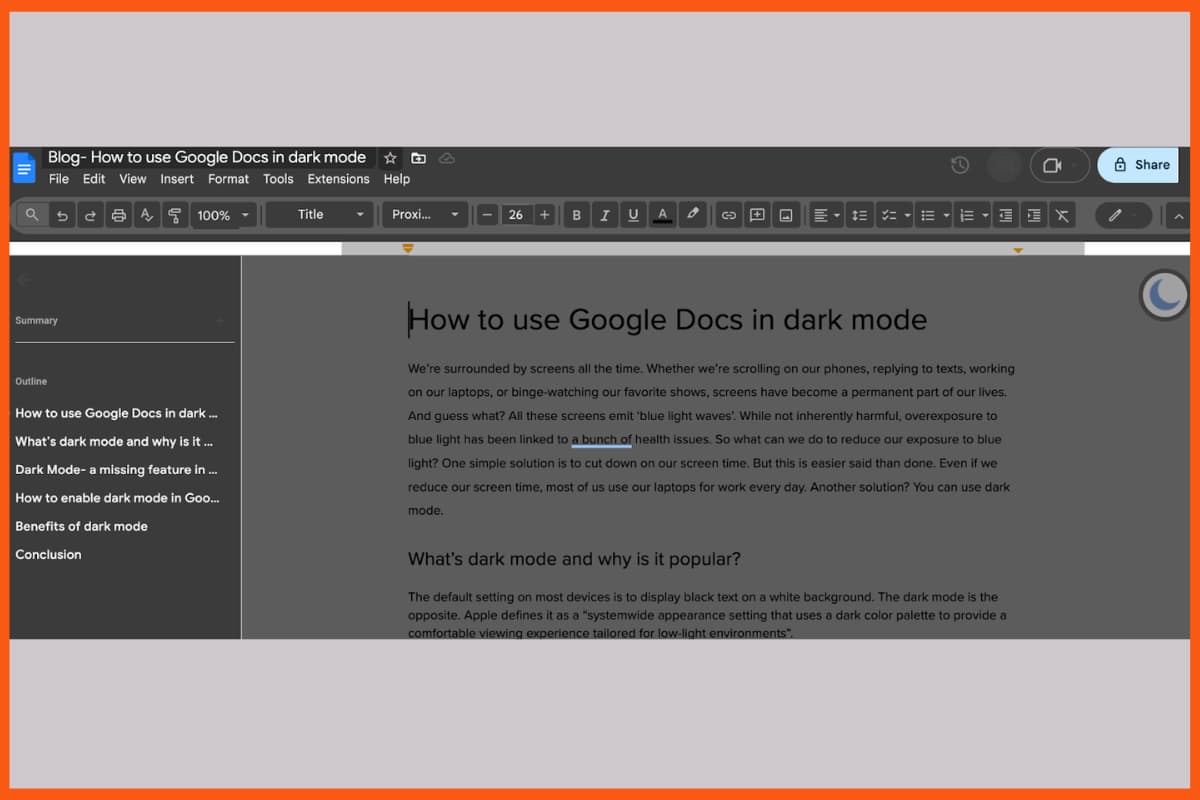Expand bulleted list options arrow
Image resolution: width=1200 pixels, height=800 pixels.
click(946, 215)
